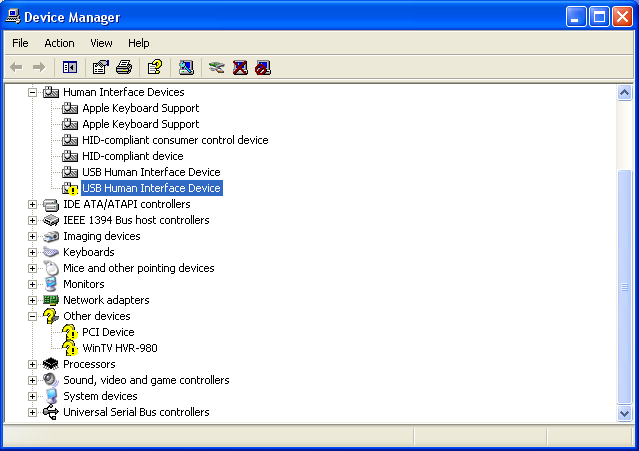The height and width of the screenshot is (451, 639).
Task: Expand the IDE ATA/ATAPI controllers node
Action: pyautogui.click(x=32, y=205)
